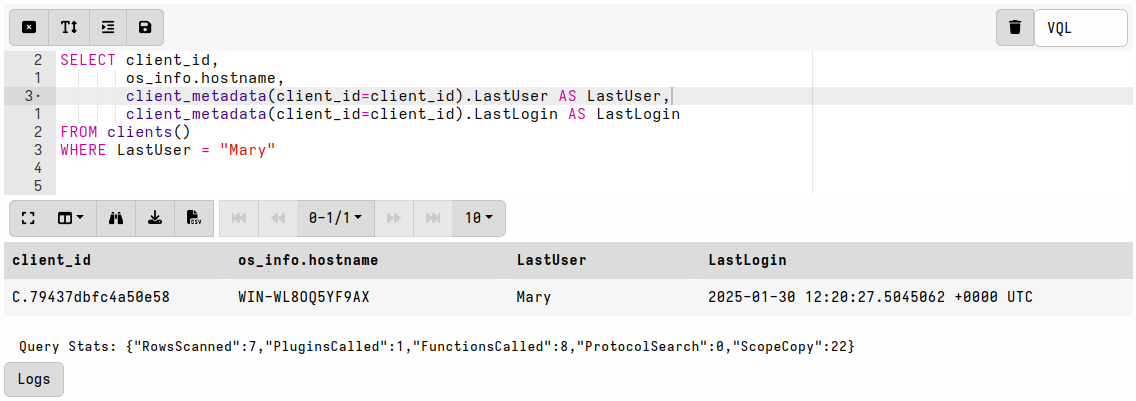The image size is (1136, 401).
Task: Export the table as a CSV file
Action: coord(194,218)
